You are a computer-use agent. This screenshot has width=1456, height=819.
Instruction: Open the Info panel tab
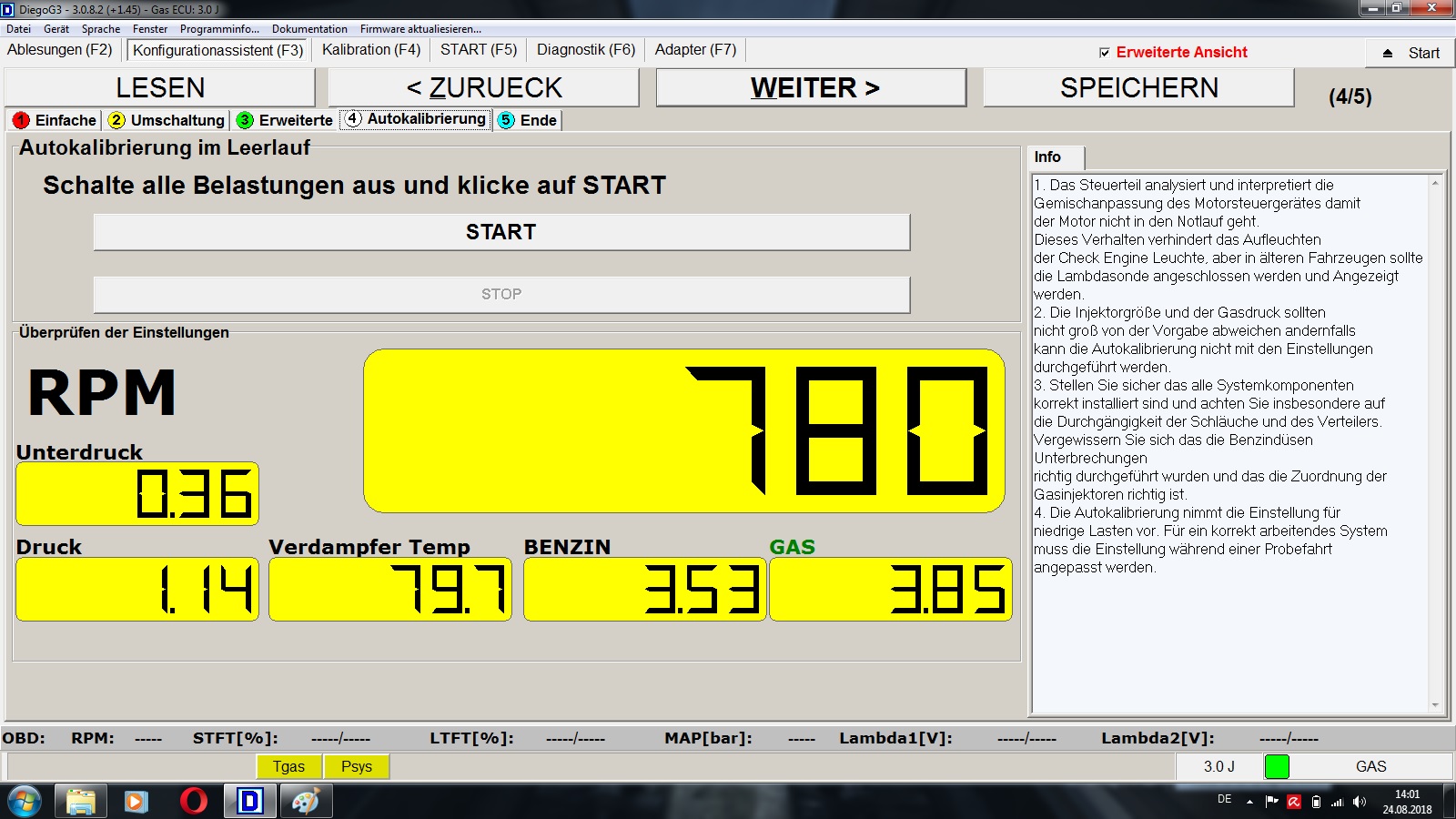point(1056,157)
